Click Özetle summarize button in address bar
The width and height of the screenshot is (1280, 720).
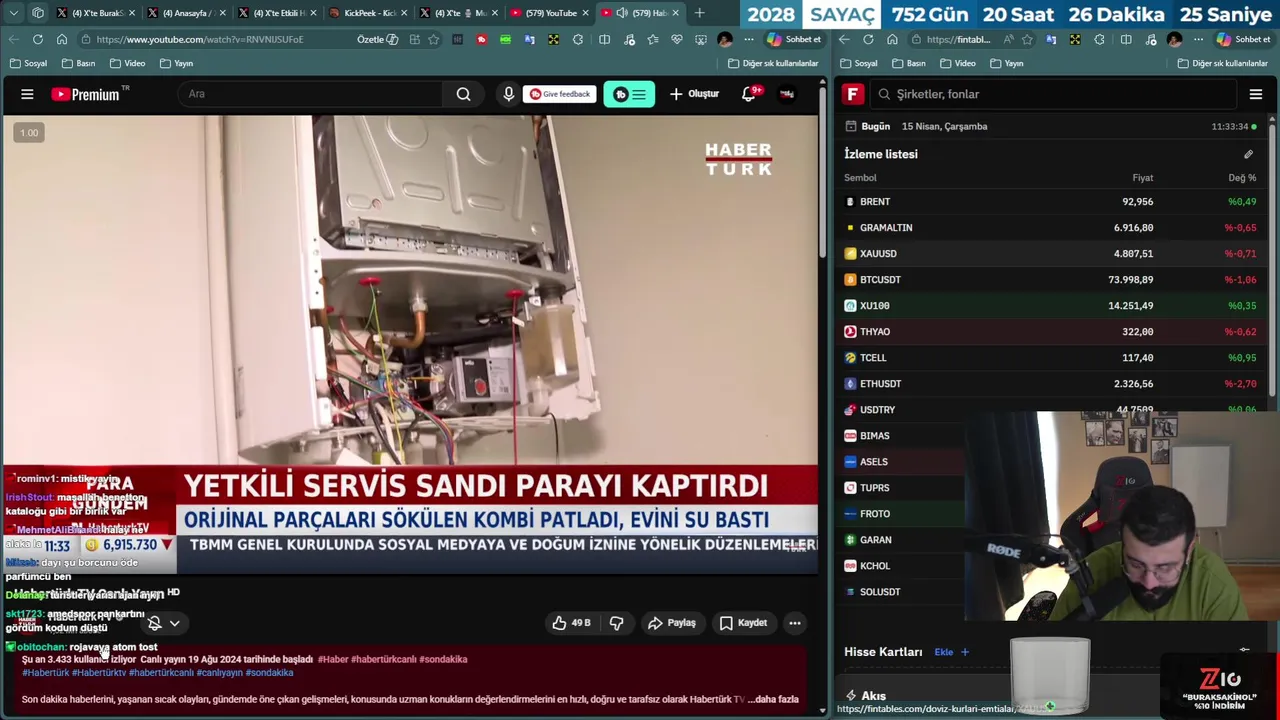[377, 39]
